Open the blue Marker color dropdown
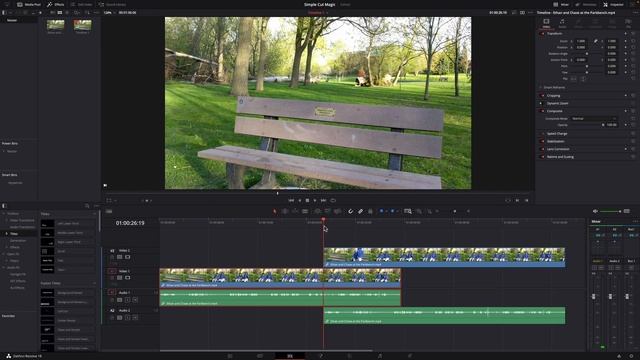This screenshot has width=640, height=360. [397, 211]
